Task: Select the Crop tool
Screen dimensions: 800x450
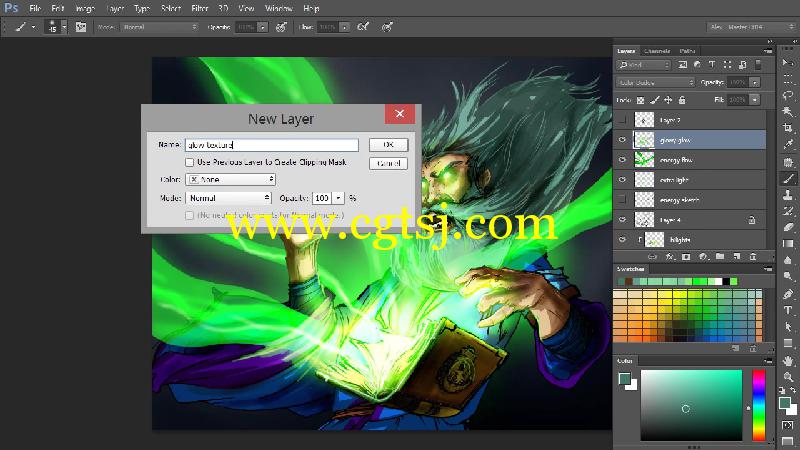Action: (788, 128)
